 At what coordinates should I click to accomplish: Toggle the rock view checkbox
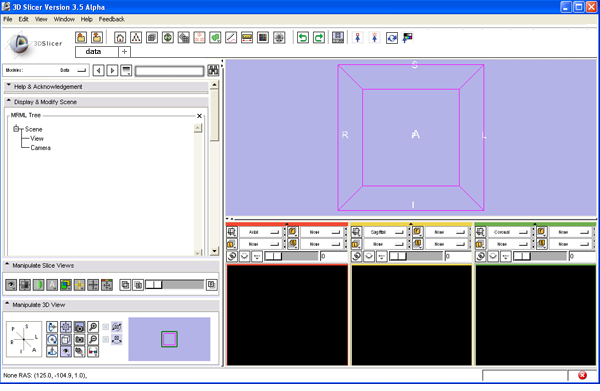[x=106, y=339]
